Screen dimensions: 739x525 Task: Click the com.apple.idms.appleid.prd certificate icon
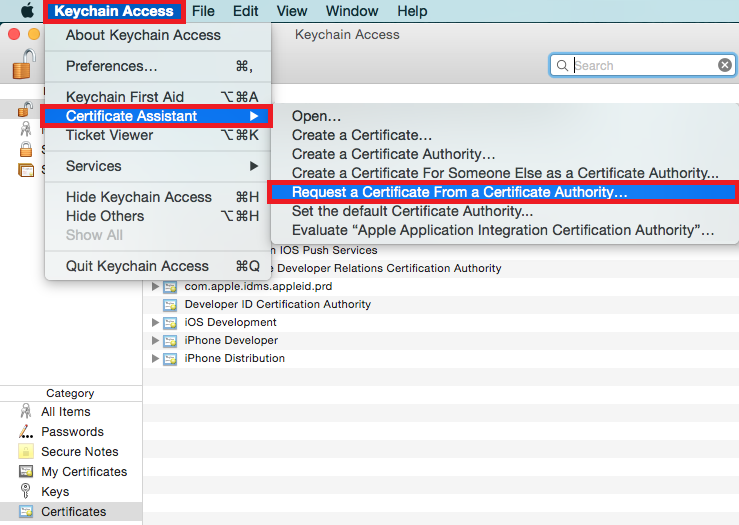(x=170, y=287)
